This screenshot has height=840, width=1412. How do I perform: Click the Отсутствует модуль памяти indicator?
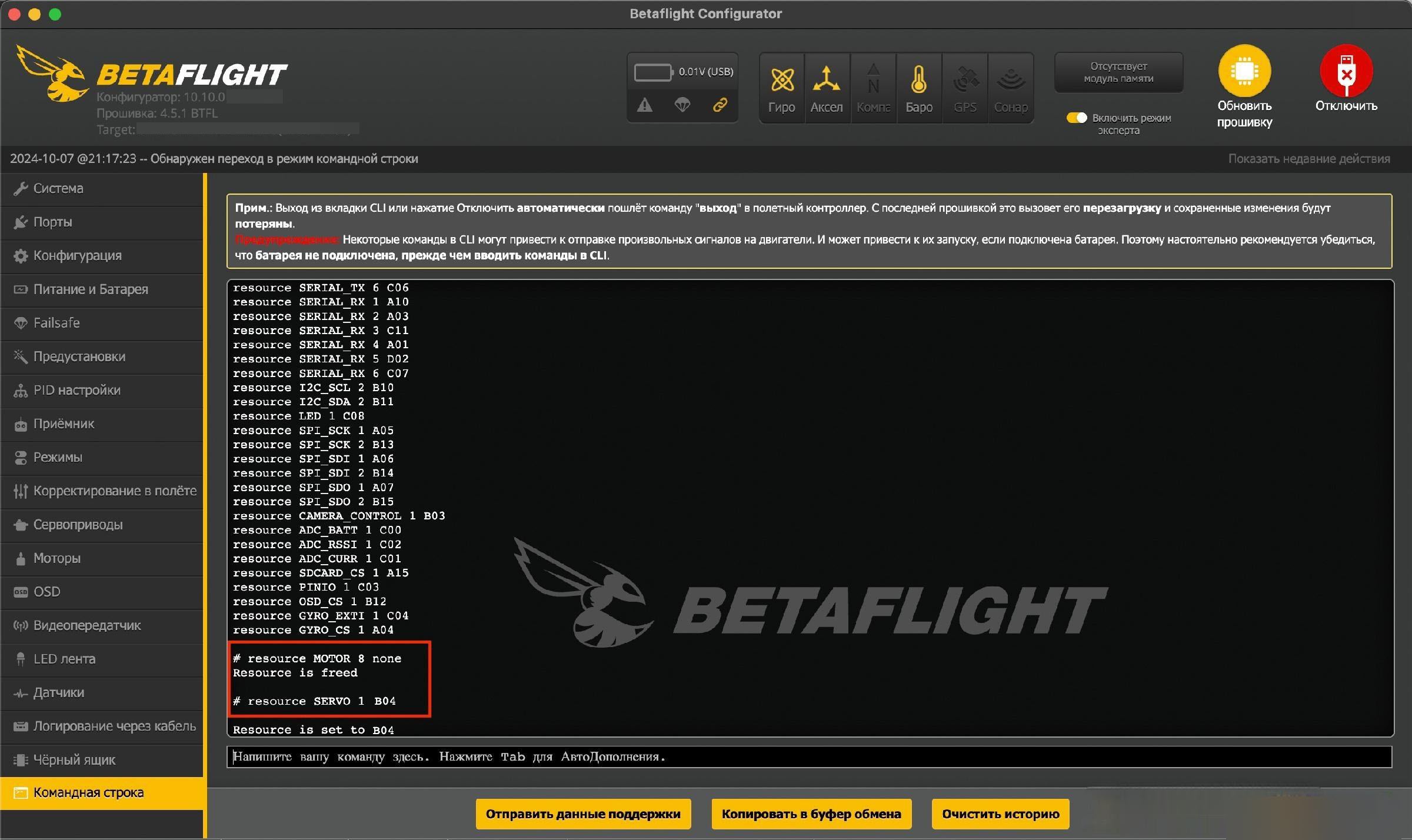pos(1118,72)
